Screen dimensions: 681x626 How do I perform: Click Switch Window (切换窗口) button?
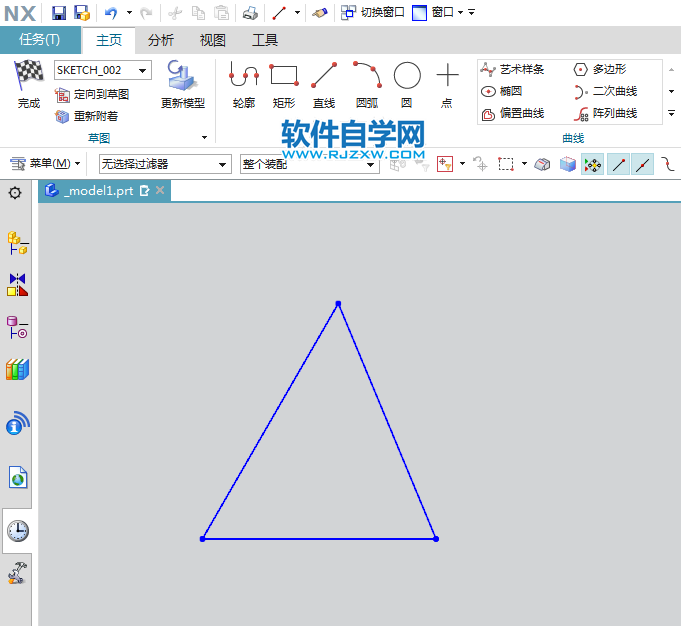tap(373, 13)
